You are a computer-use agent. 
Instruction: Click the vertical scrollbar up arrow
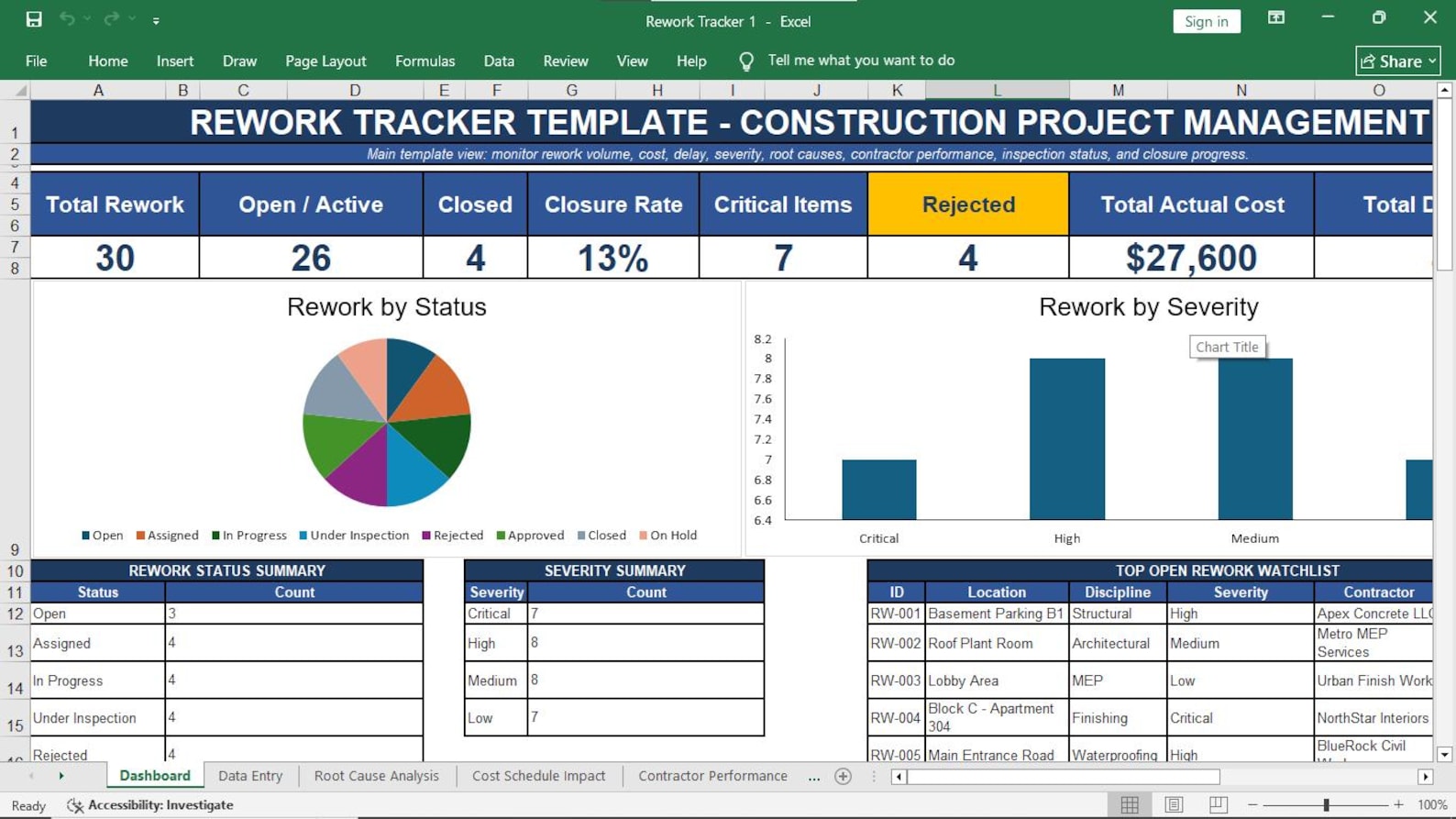(x=1445, y=90)
